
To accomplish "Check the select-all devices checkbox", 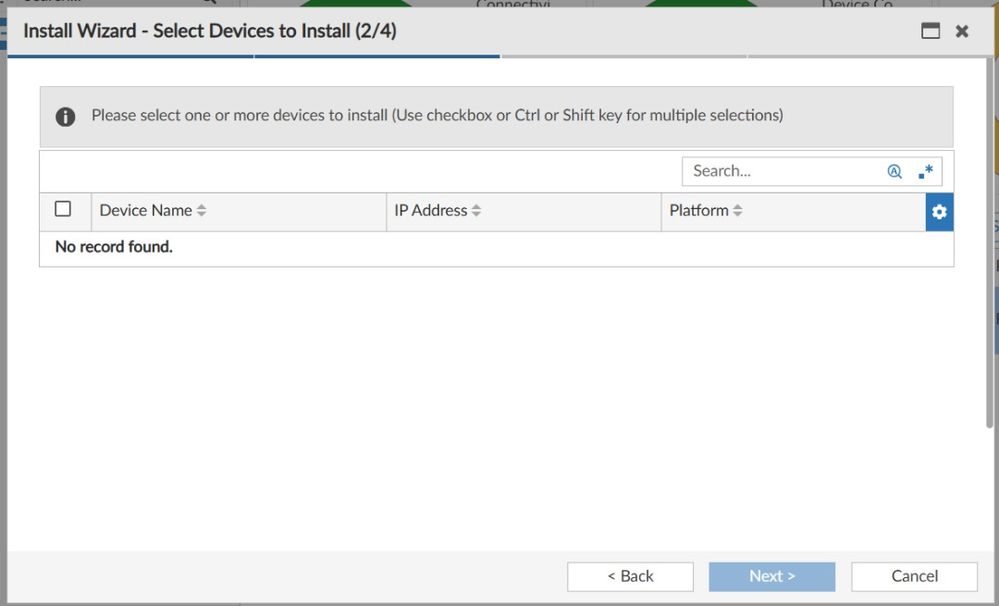I will pyautogui.click(x=63, y=209).
